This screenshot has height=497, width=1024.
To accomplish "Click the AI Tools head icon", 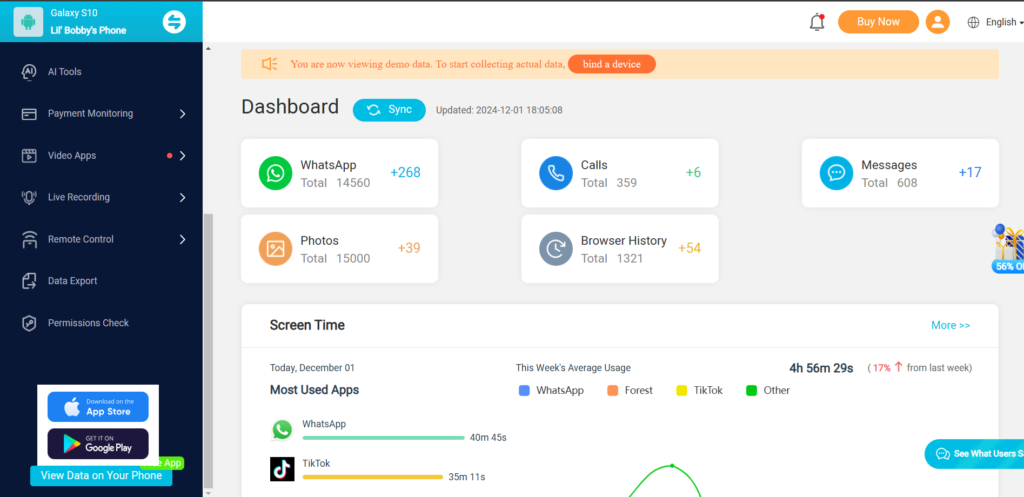I will (x=29, y=72).
